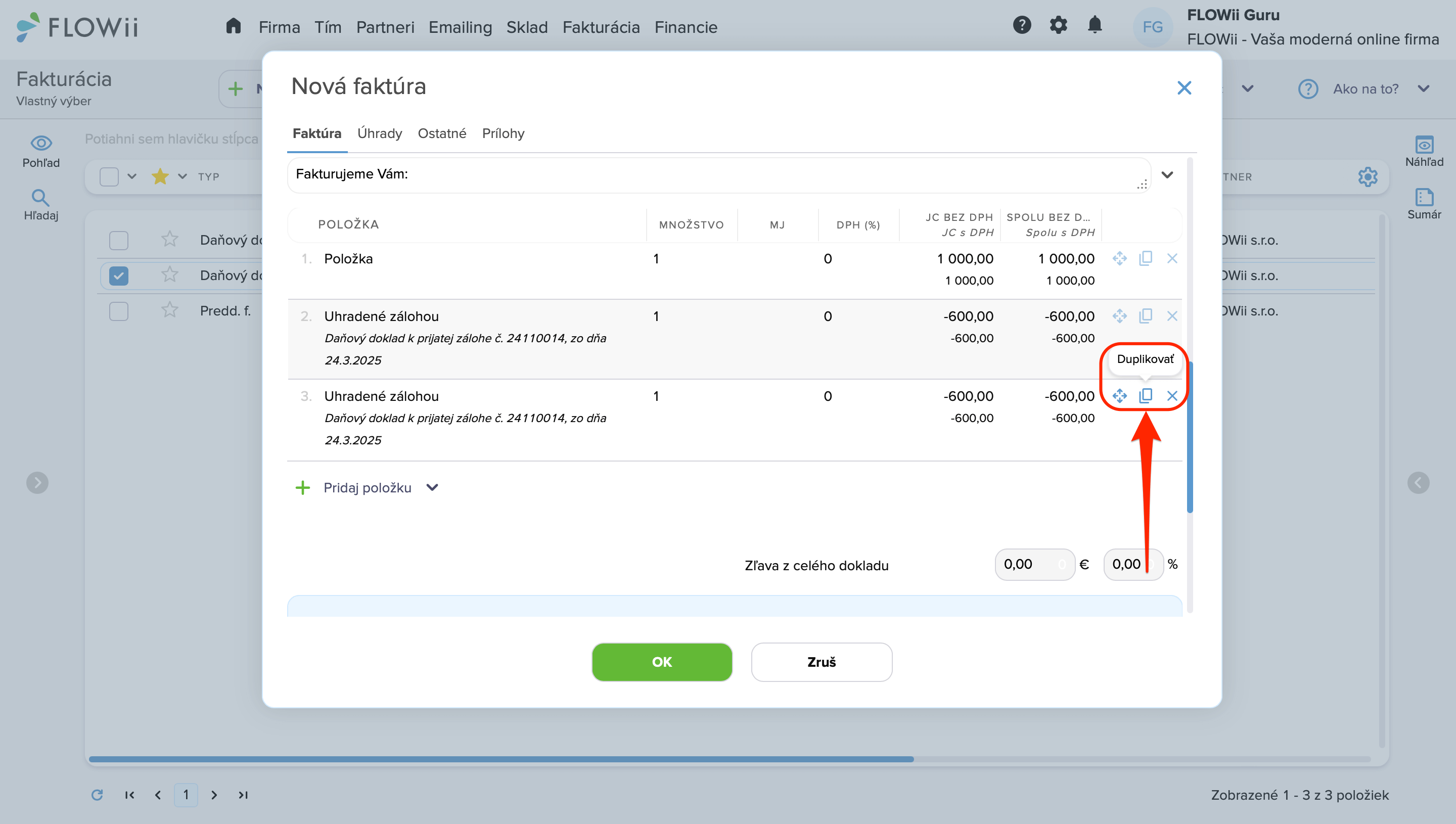1456x824 pixels.
Task: Star the Predd. f. row
Action: click(x=169, y=309)
